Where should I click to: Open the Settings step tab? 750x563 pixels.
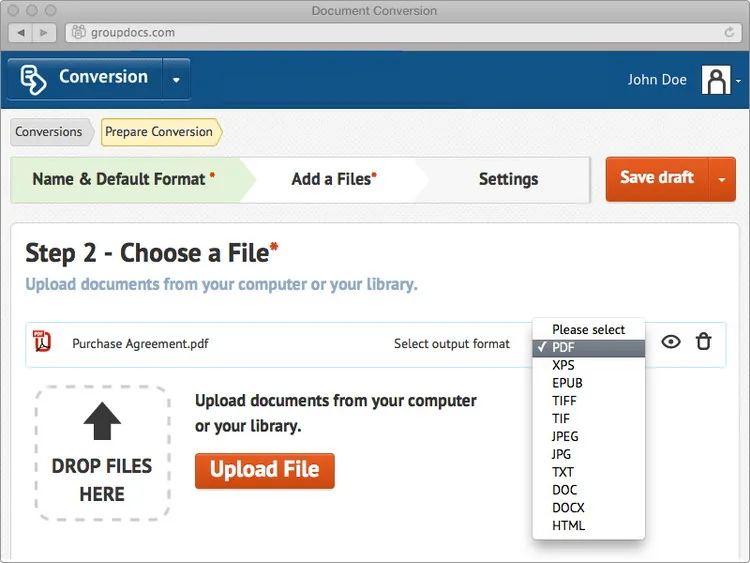tap(508, 179)
